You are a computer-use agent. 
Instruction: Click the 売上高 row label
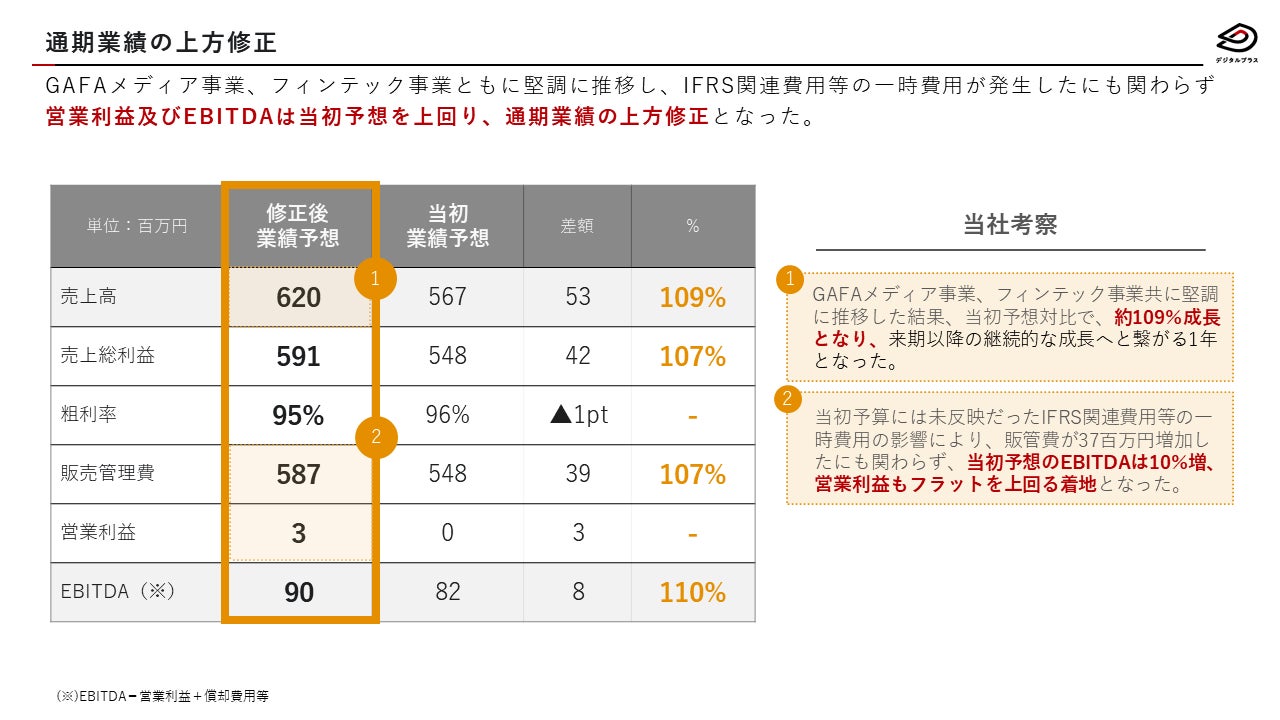[81, 297]
